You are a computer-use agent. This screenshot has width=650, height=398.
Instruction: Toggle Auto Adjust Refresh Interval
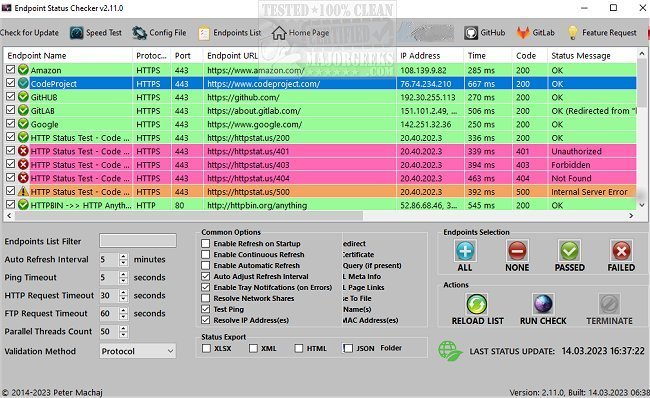pyautogui.click(x=206, y=276)
